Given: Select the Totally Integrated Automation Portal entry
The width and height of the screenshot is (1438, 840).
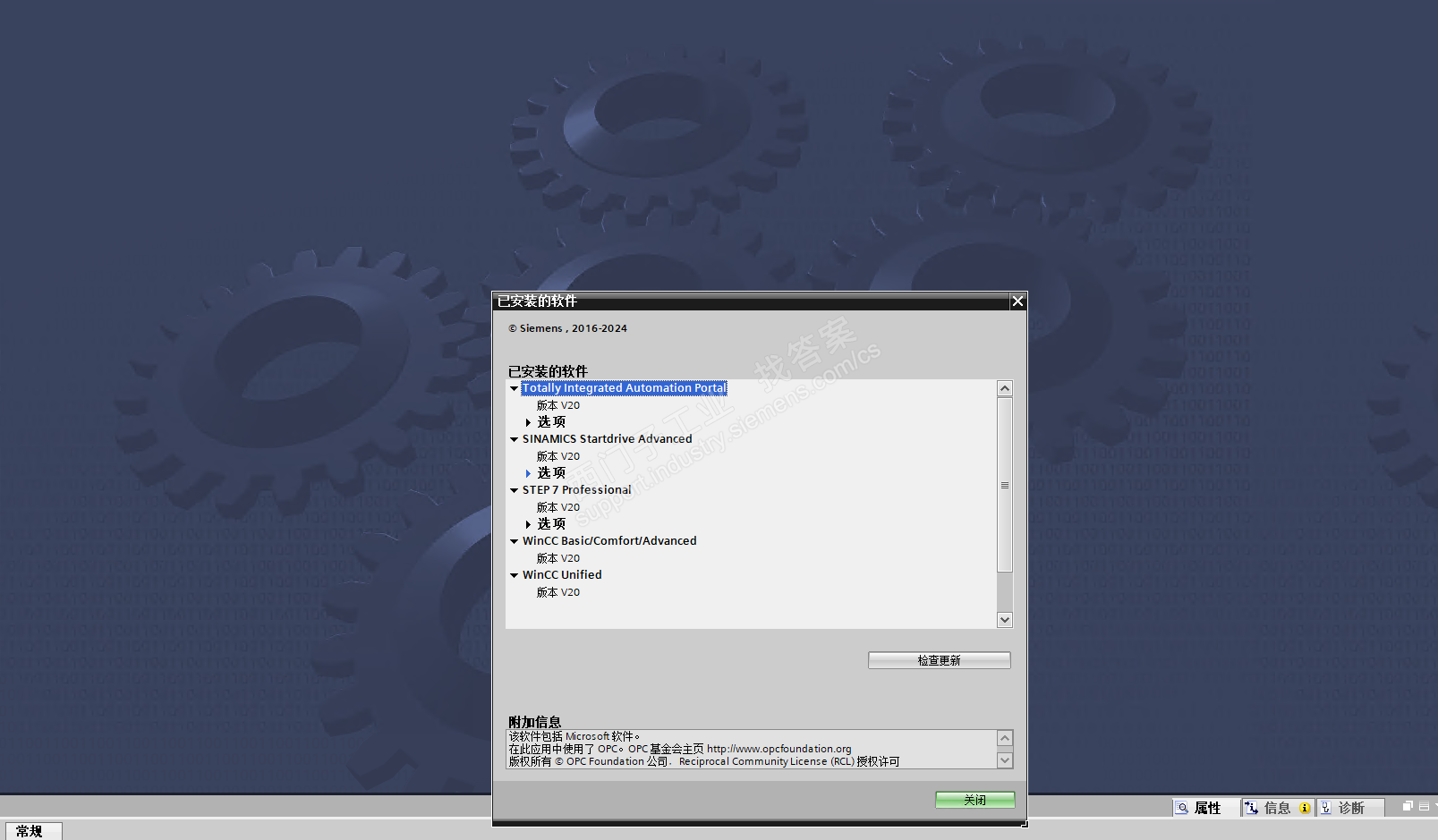Looking at the screenshot, I should point(625,388).
